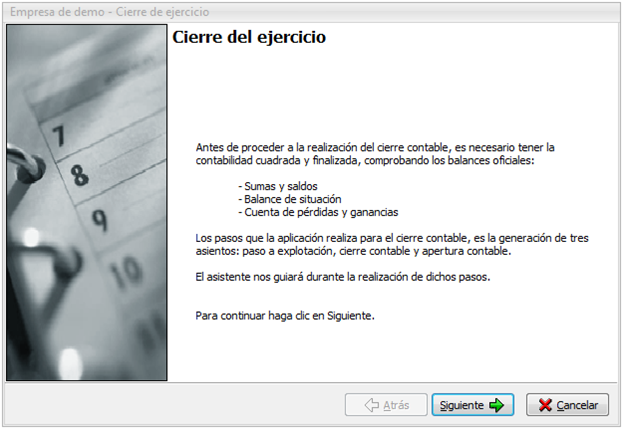Click the Cancelar button
Screen dimensions: 624x430
pos(567,405)
